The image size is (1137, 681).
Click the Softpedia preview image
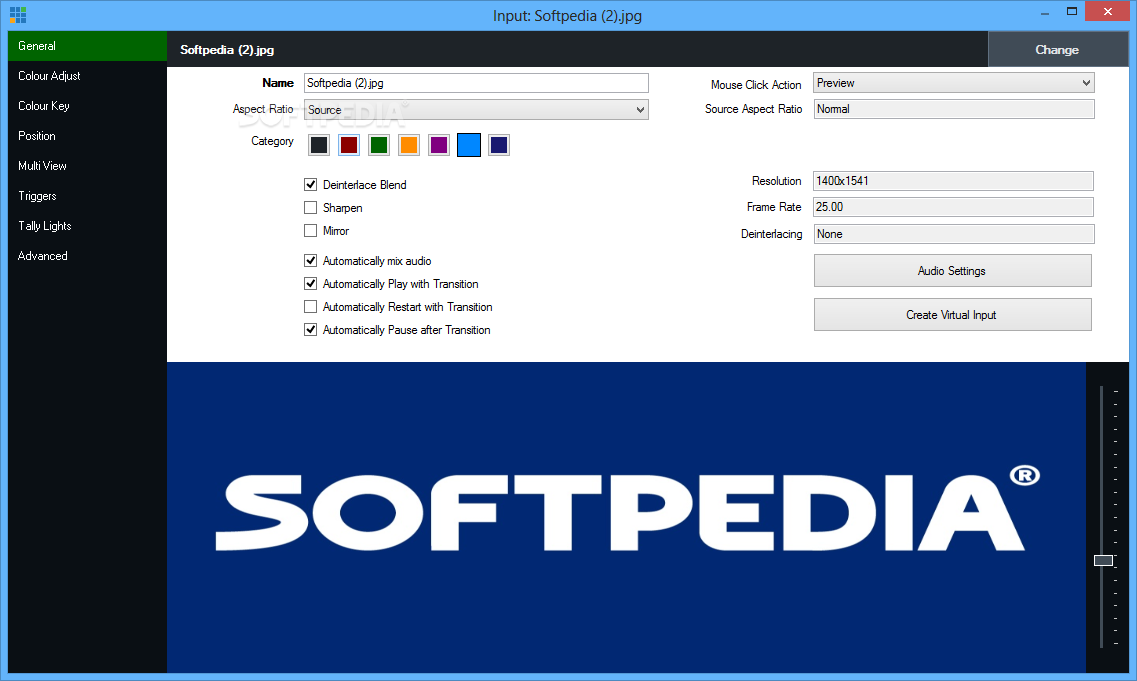(x=627, y=517)
